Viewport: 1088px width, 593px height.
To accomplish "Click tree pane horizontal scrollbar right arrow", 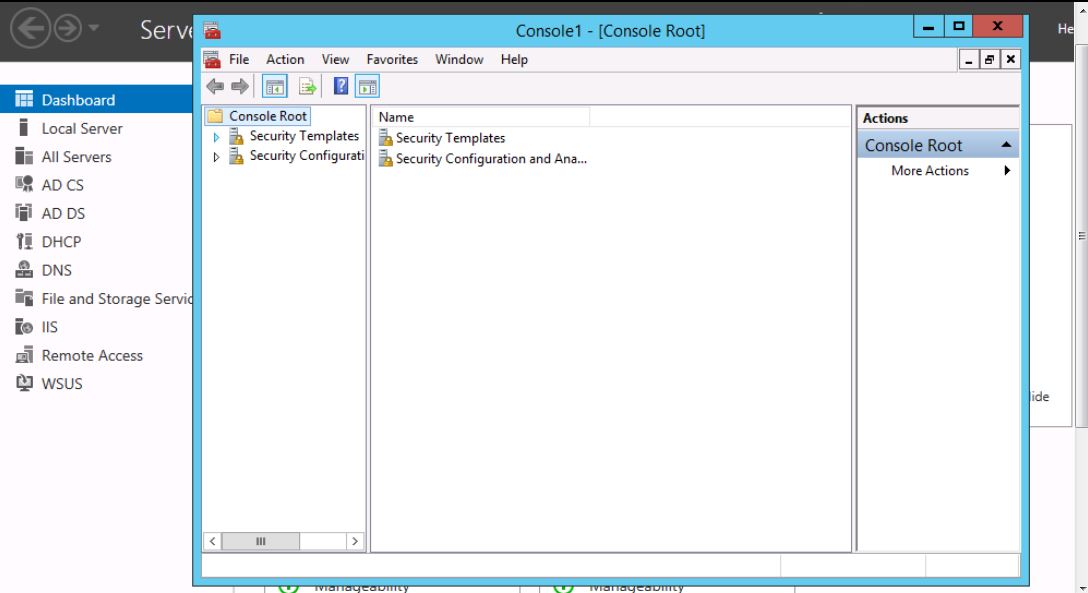I will click(x=355, y=541).
